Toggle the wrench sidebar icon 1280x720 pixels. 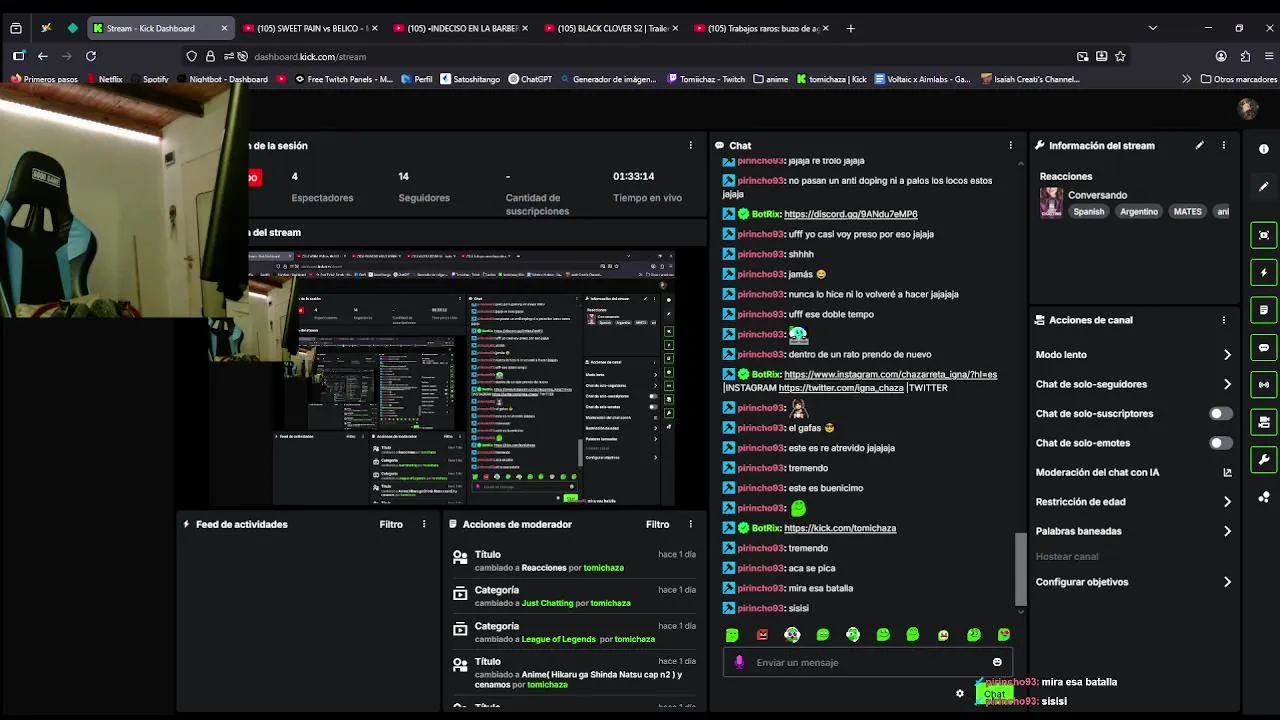1264,460
